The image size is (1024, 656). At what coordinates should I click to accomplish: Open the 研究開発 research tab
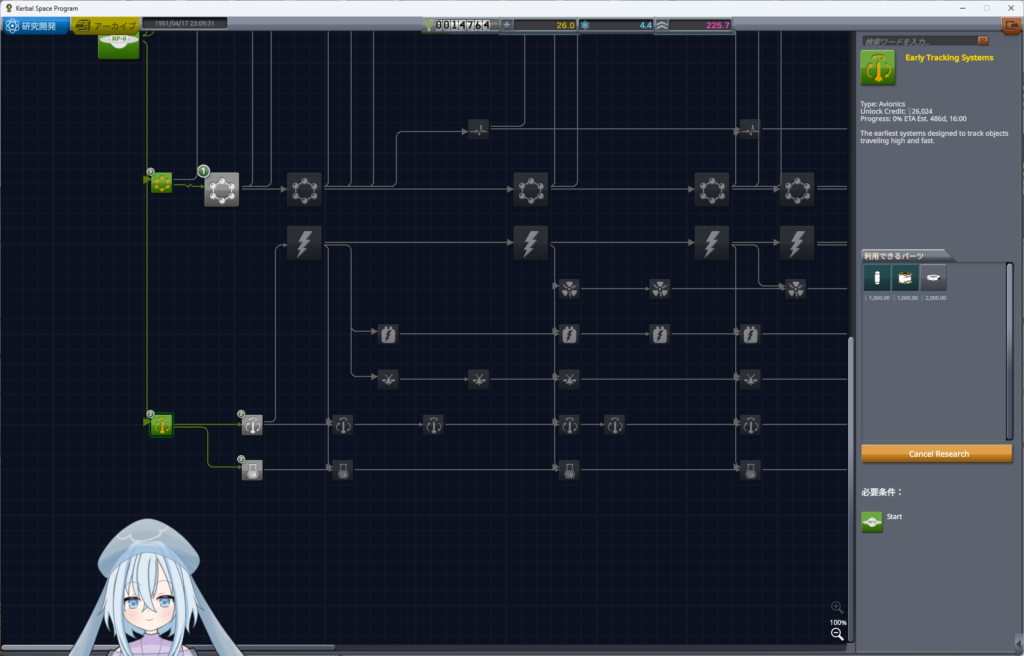(35, 25)
